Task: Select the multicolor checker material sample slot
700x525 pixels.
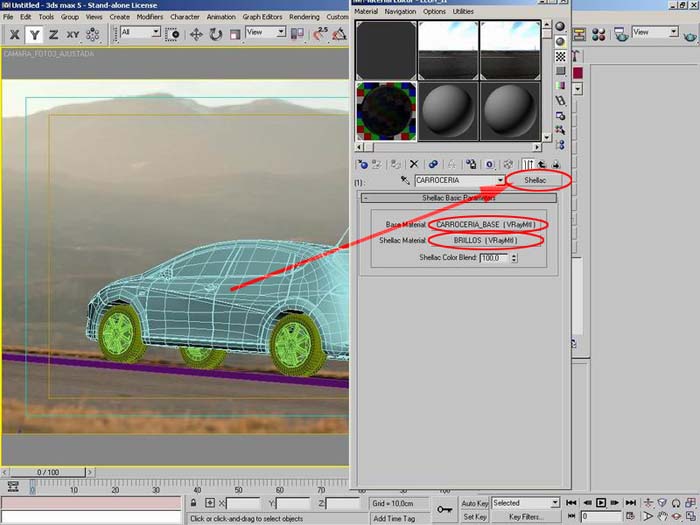Action: 386,110
